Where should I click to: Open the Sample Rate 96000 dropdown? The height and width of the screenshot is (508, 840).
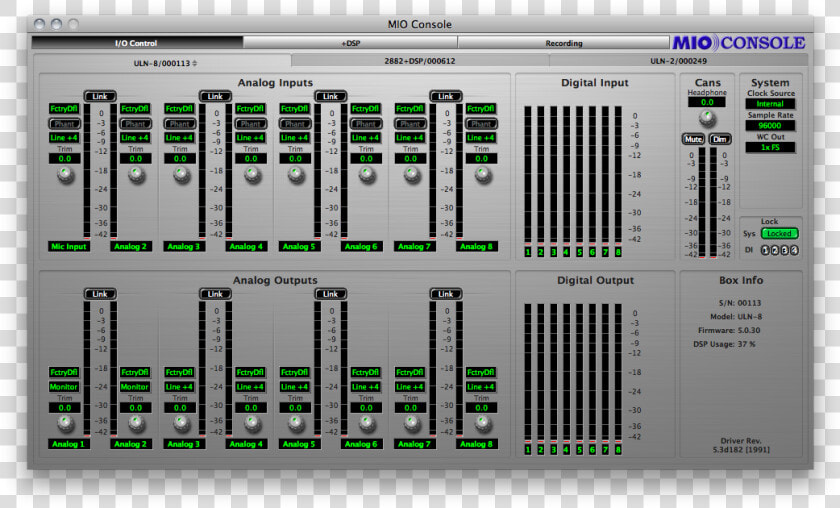[x=770, y=126]
